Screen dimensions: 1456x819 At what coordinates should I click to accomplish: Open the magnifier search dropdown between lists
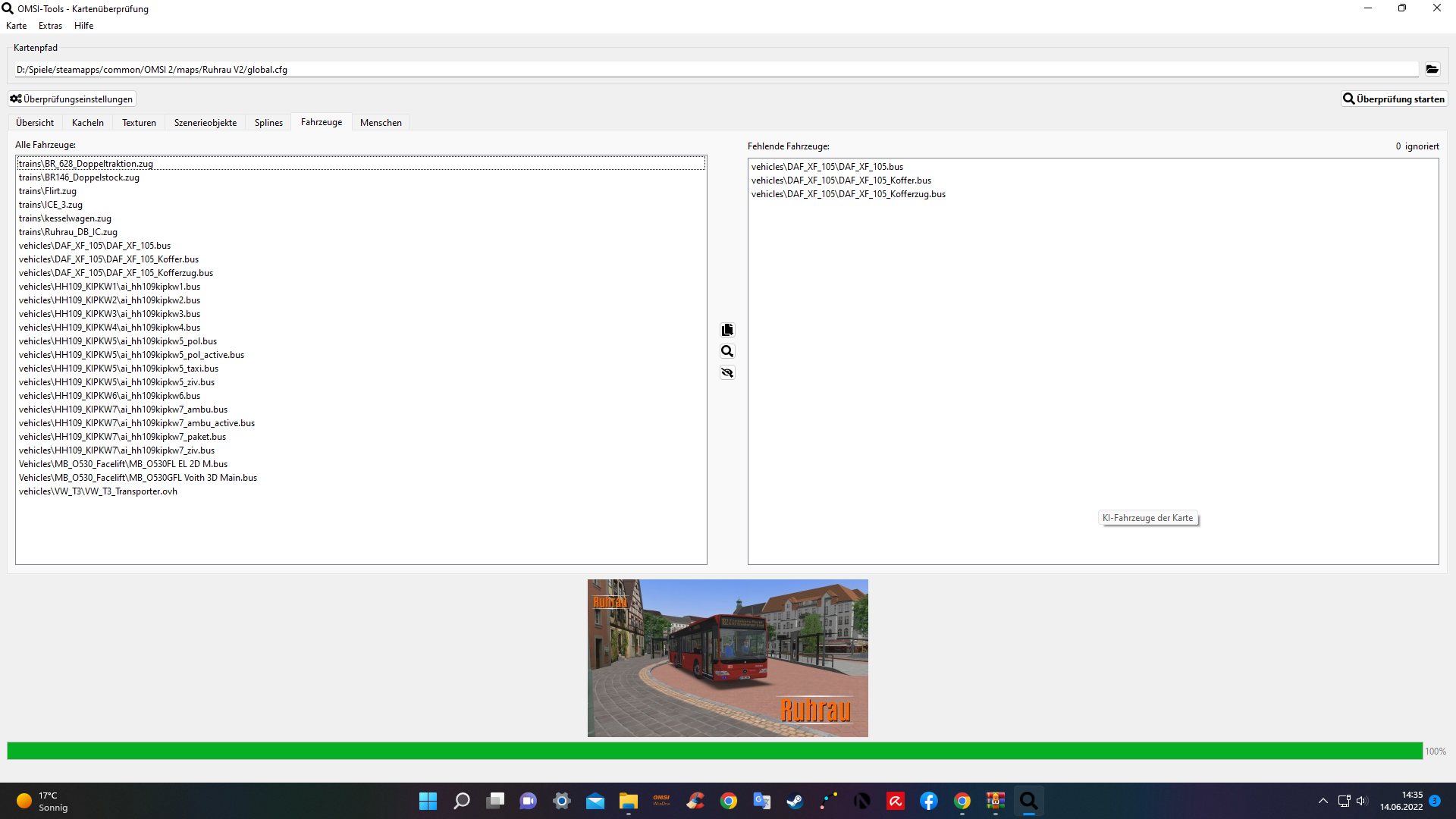[727, 351]
